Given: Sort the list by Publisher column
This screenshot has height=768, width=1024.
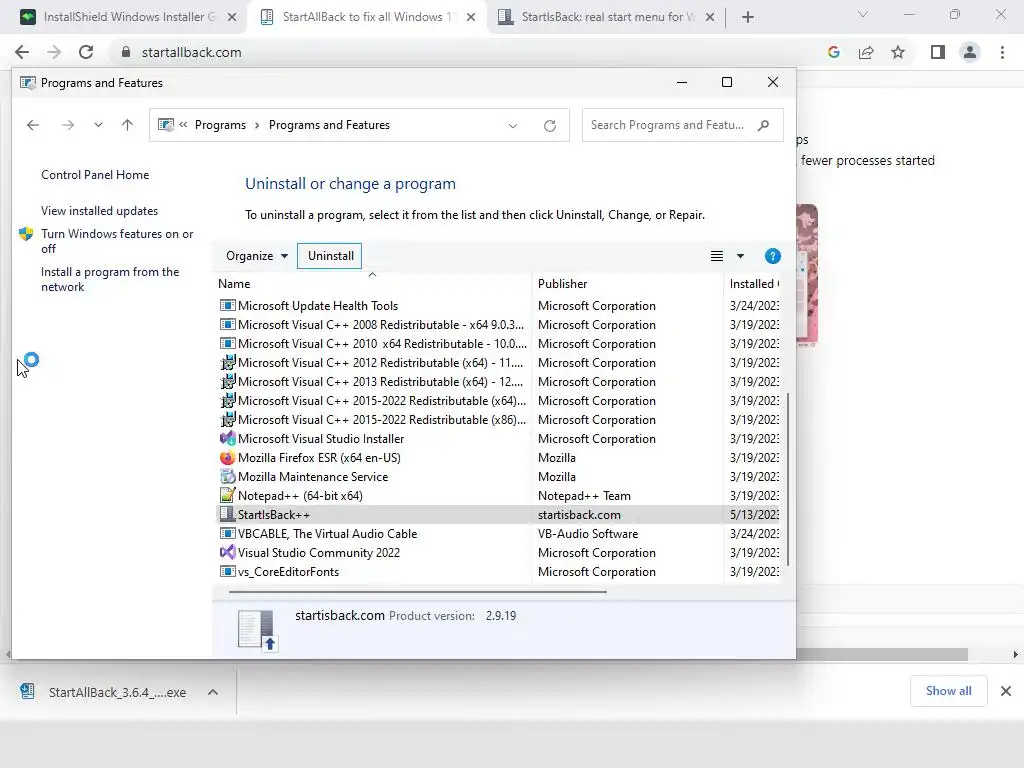Looking at the screenshot, I should tap(628, 283).
